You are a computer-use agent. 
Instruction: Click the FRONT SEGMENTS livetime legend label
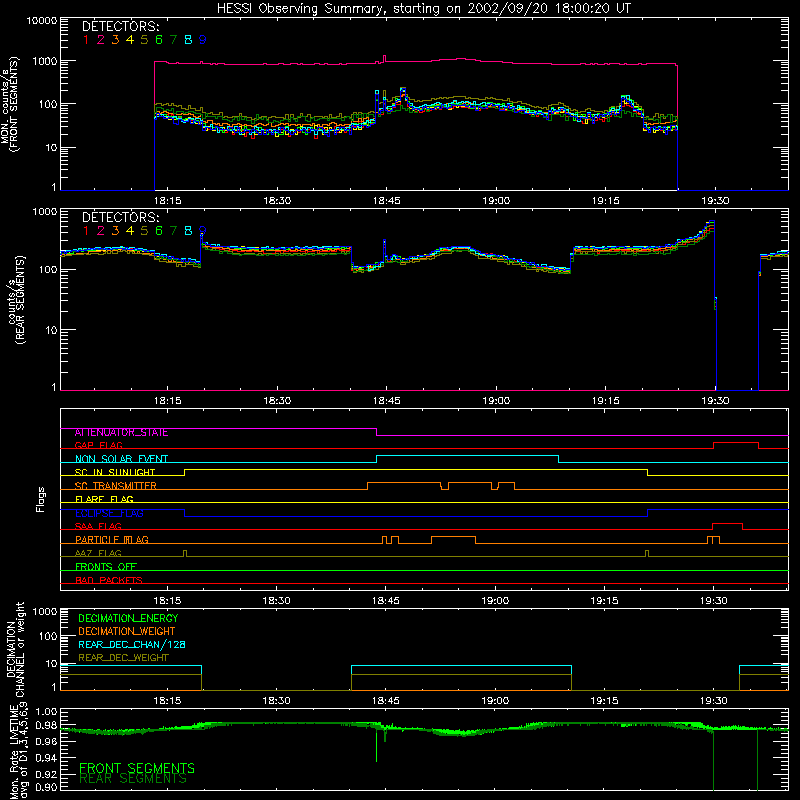[137, 768]
